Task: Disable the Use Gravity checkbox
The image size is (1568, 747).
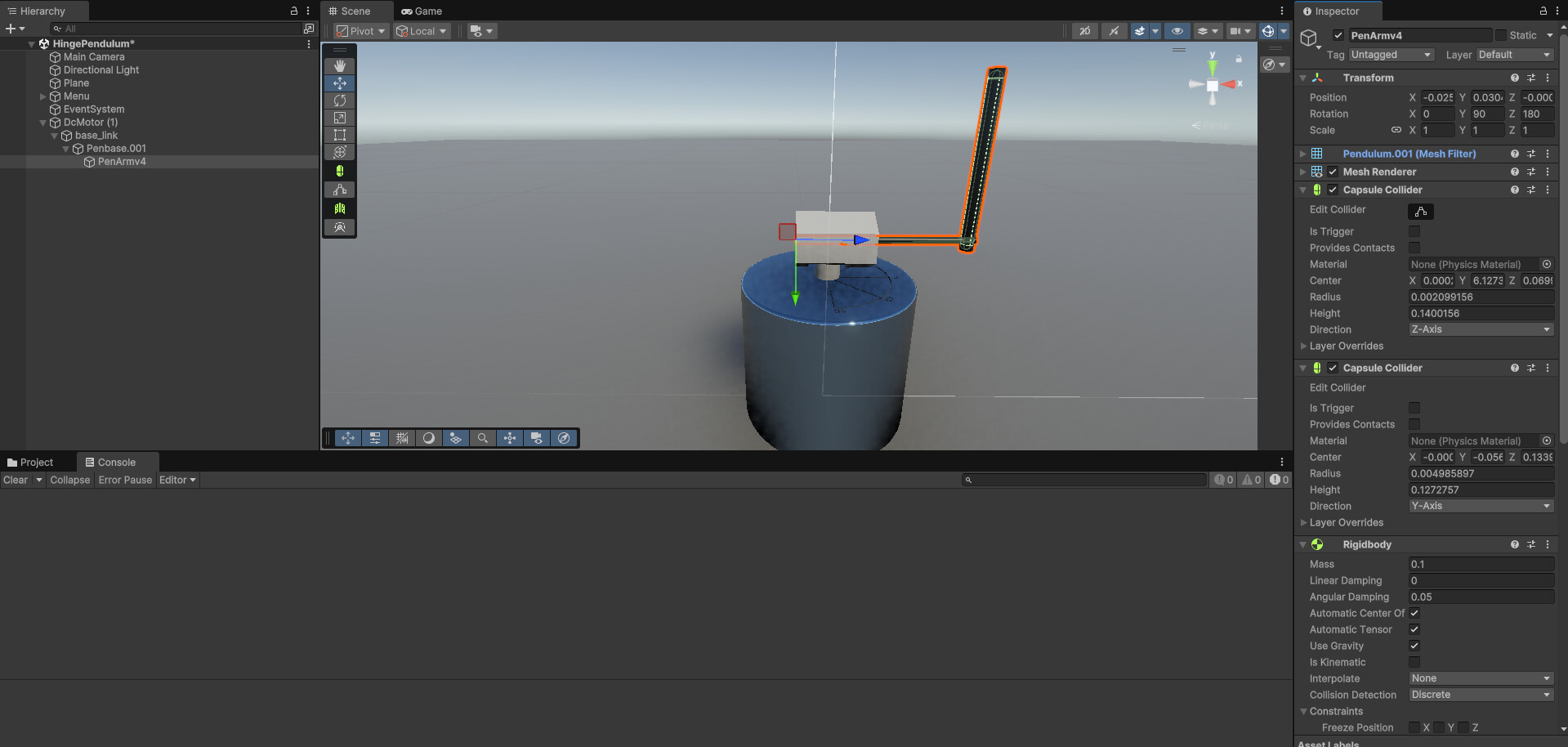Action: [x=1414, y=646]
